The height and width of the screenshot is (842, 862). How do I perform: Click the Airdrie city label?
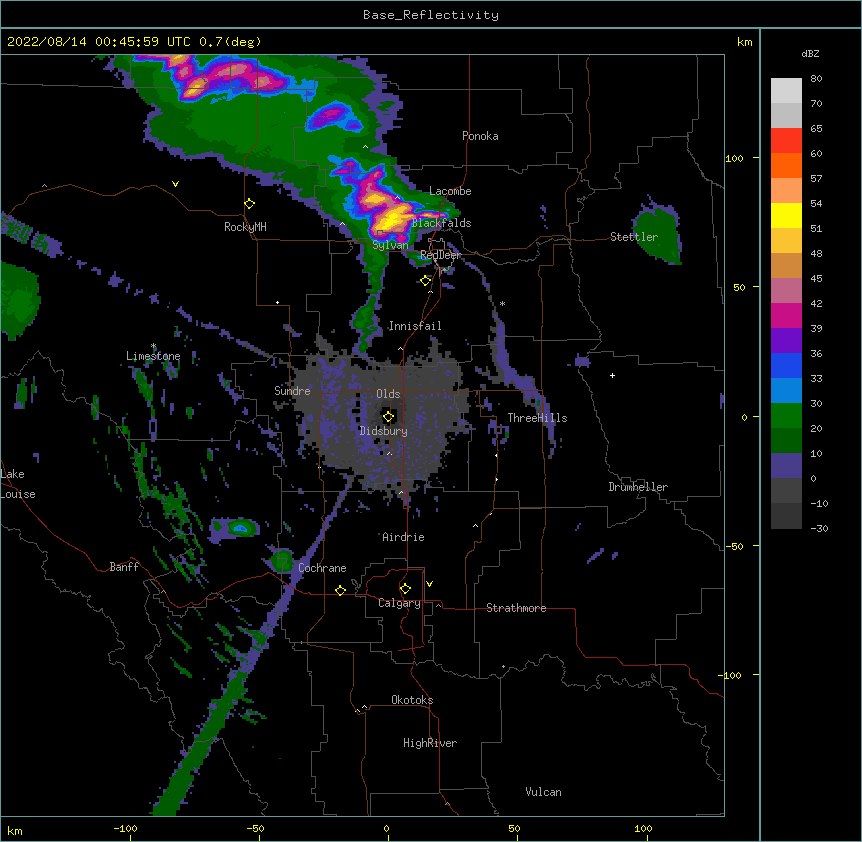(403, 537)
